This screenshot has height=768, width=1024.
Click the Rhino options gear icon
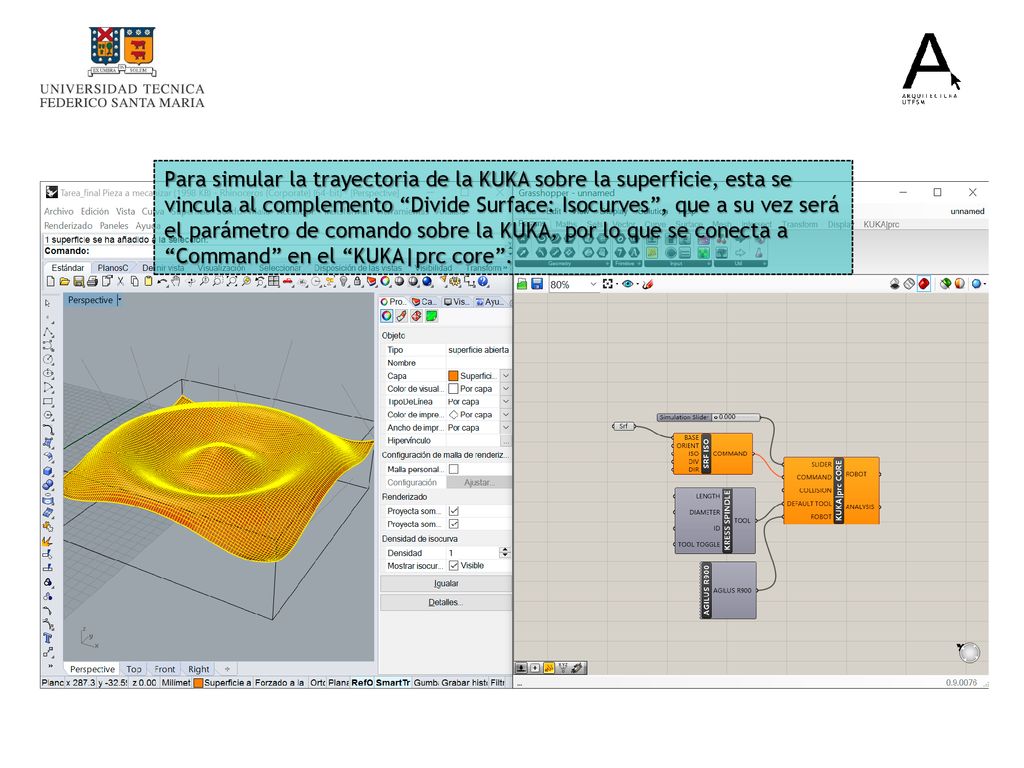coord(455,281)
